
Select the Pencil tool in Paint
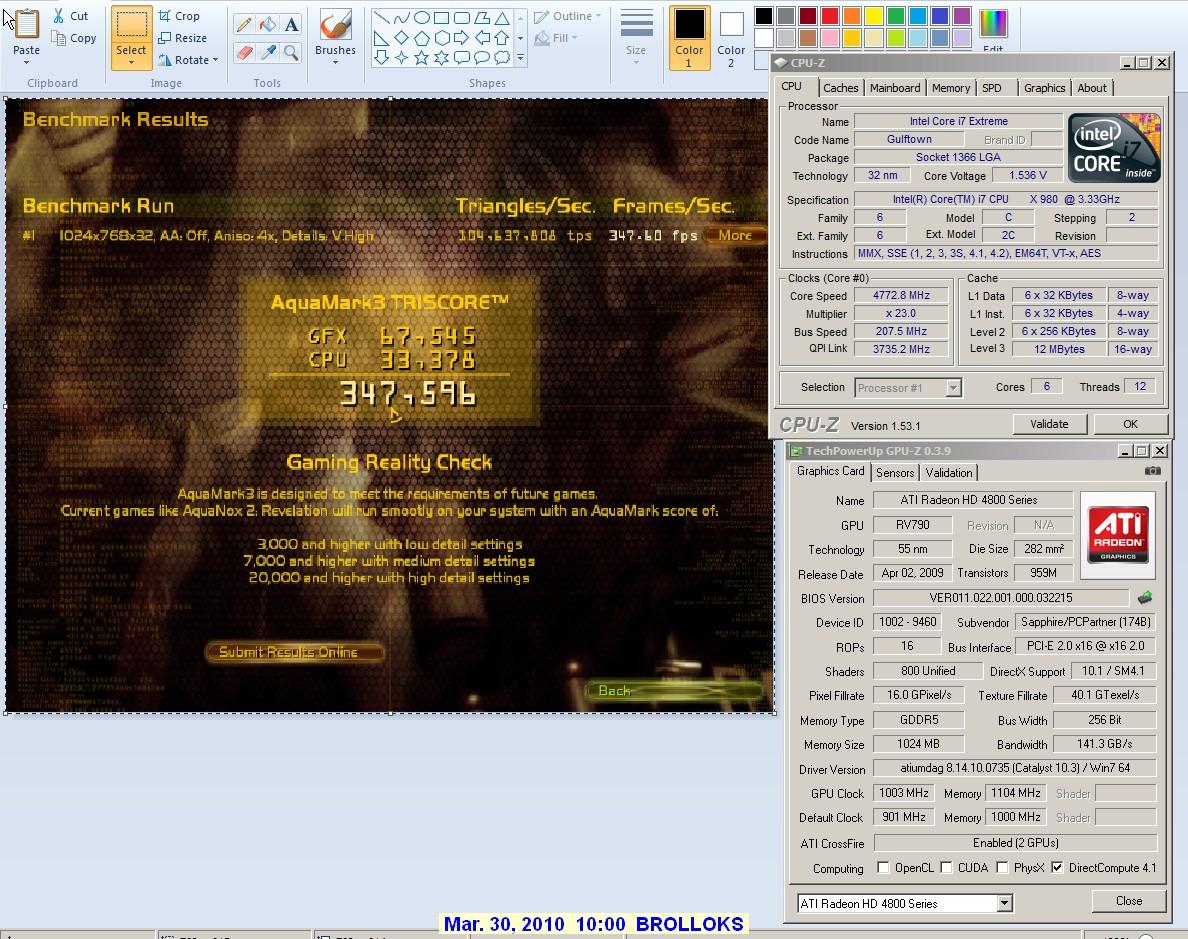coord(244,24)
